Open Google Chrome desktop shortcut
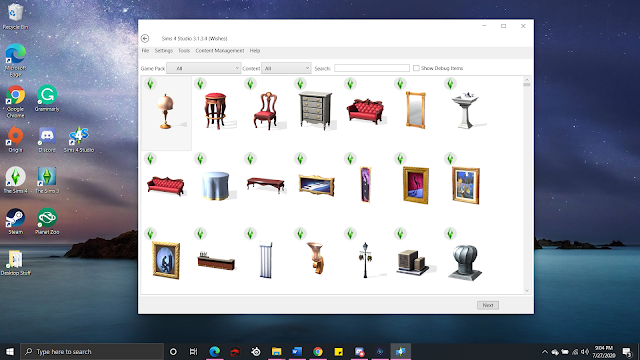Viewport: 640px width, 360px height. 15,101
